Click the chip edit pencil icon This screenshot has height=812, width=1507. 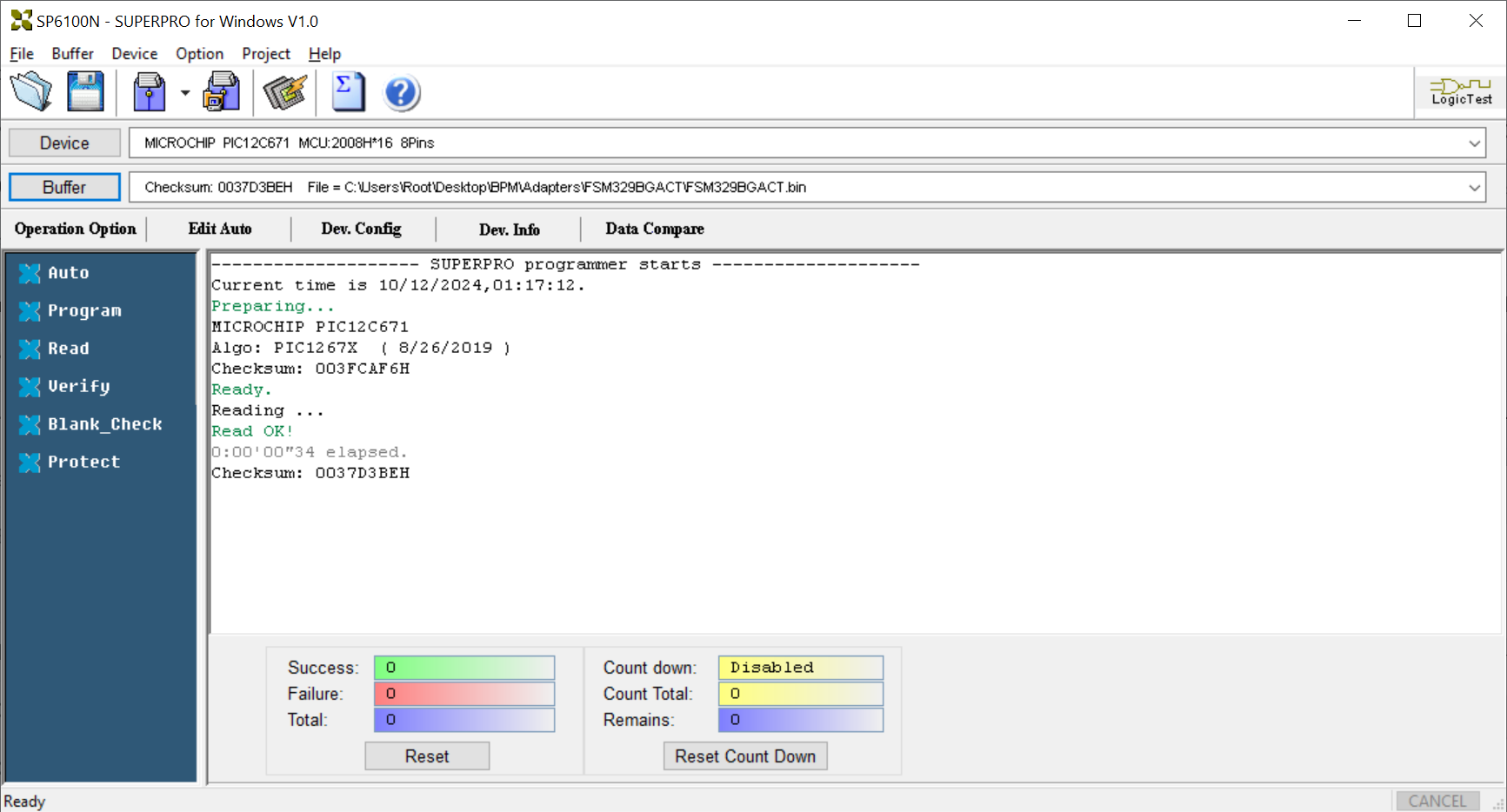[x=285, y=92]
